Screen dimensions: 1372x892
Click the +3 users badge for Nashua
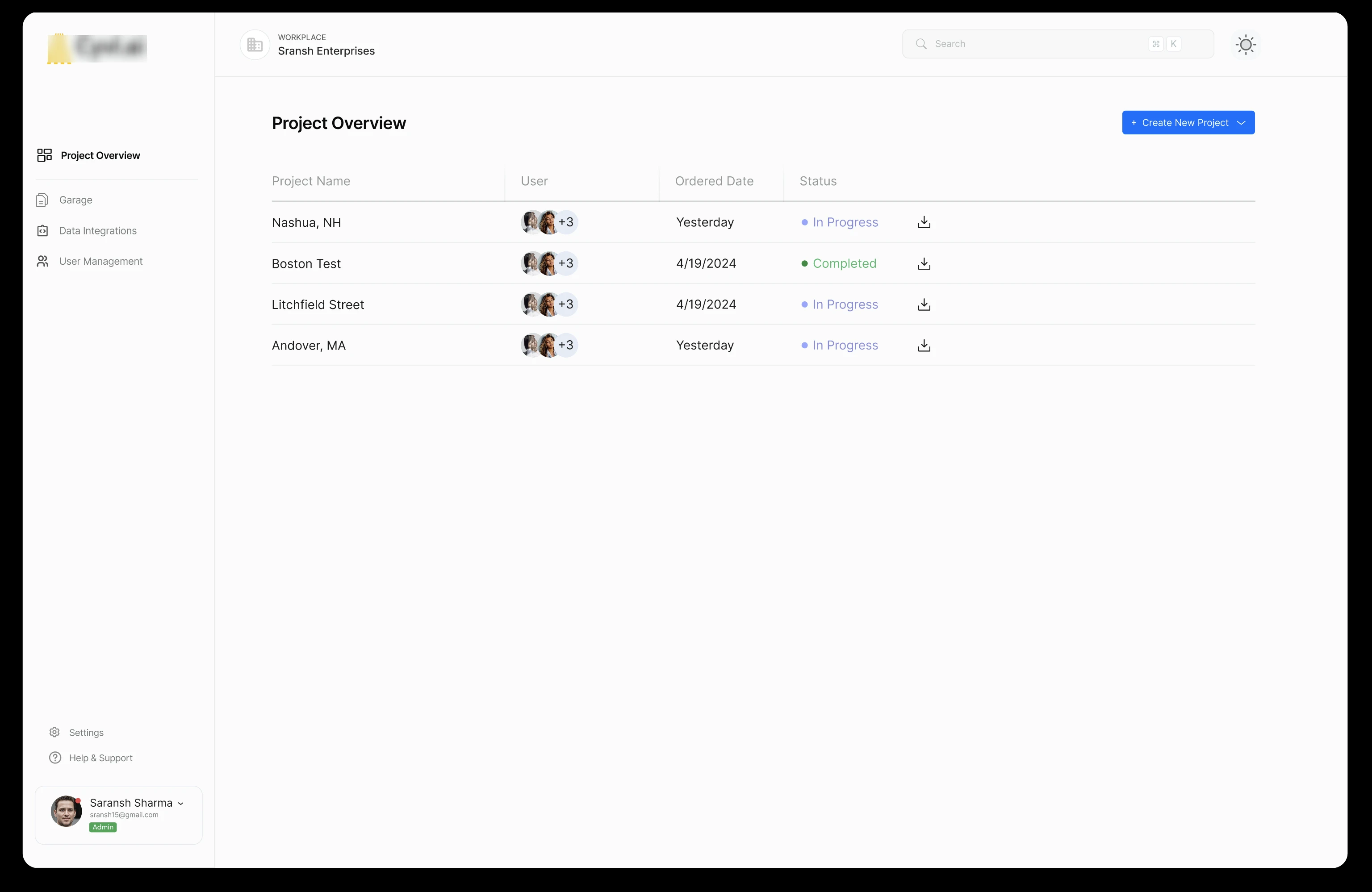pos(566,222)
